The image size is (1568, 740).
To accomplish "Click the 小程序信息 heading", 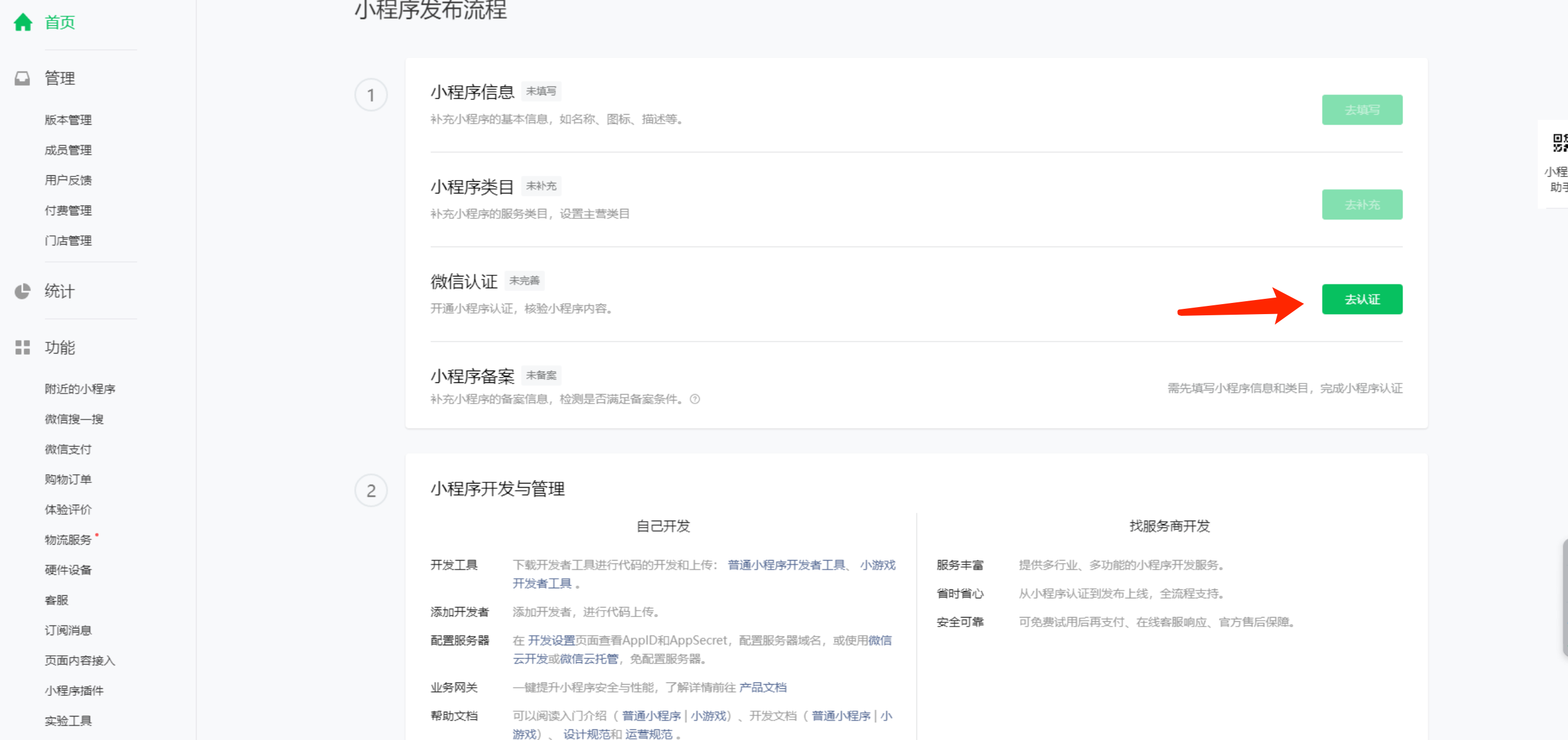I will 473,92.
